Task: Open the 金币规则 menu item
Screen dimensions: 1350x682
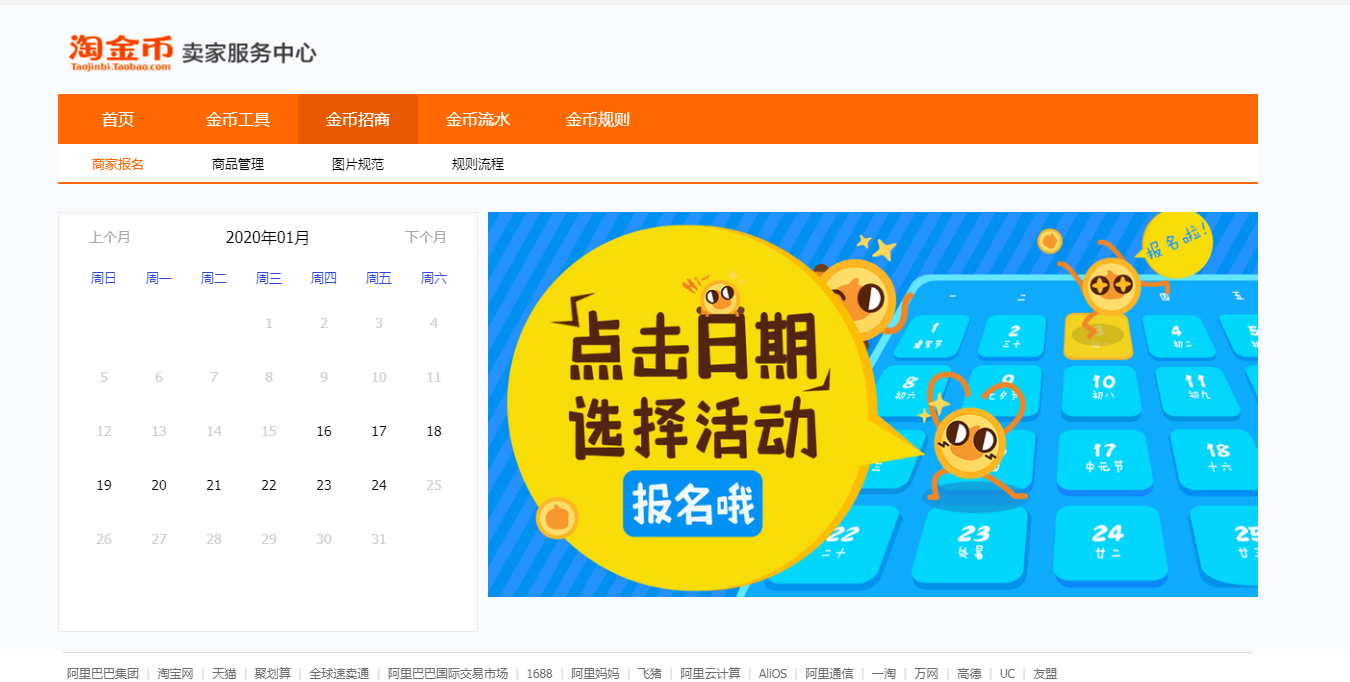Action: click(x=598, y=120)
